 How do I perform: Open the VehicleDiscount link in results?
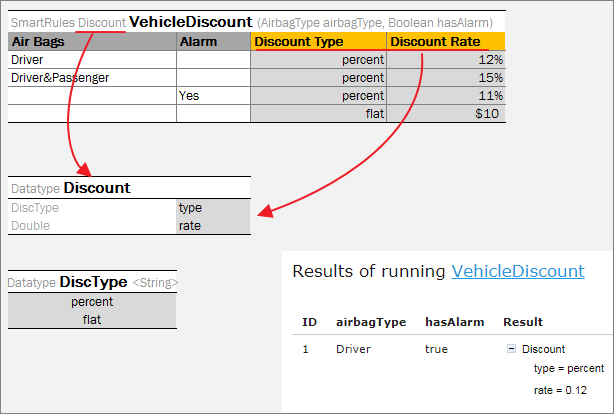[x=517, y=271]
